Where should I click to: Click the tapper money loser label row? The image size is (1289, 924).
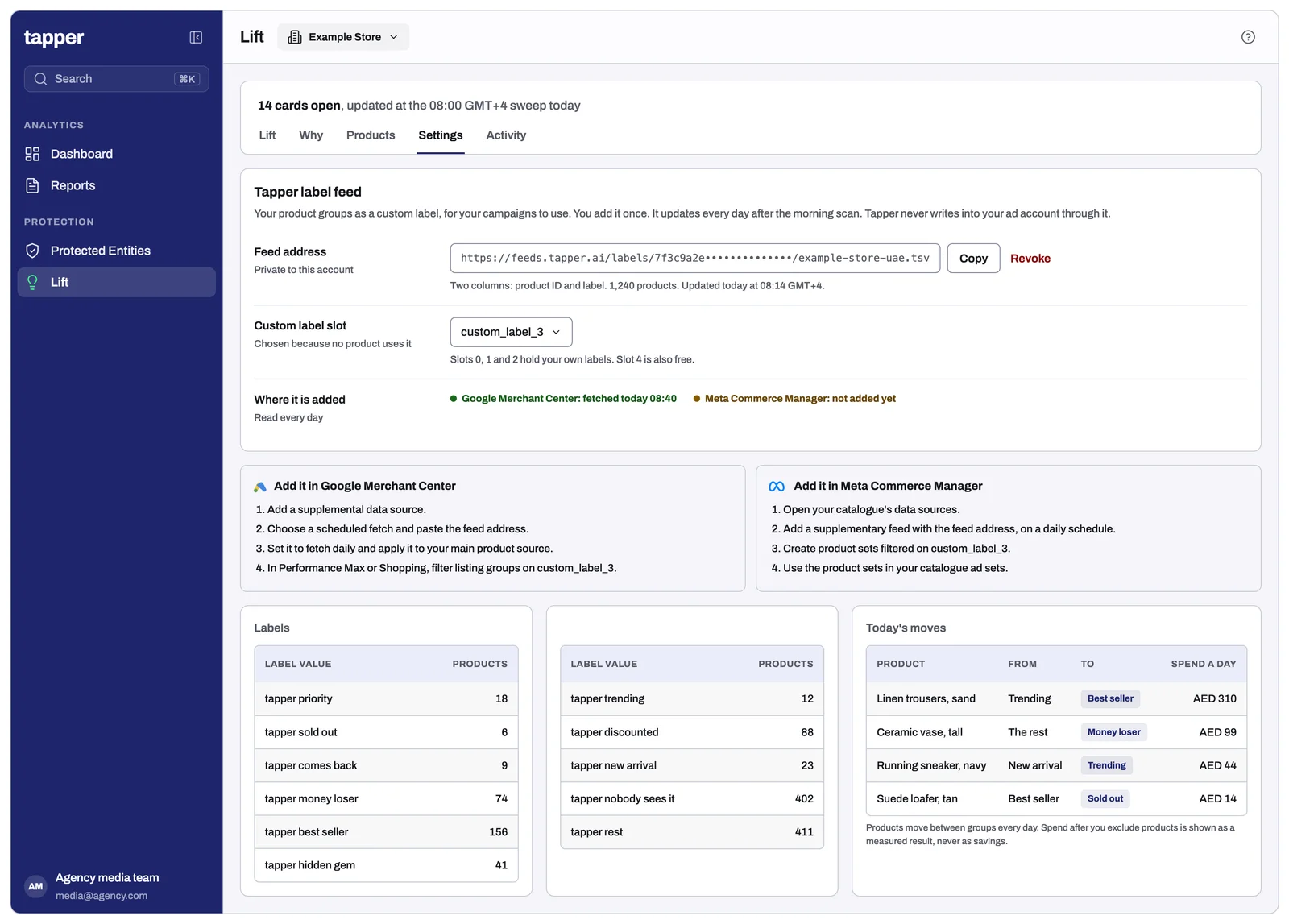click(386, 799)
